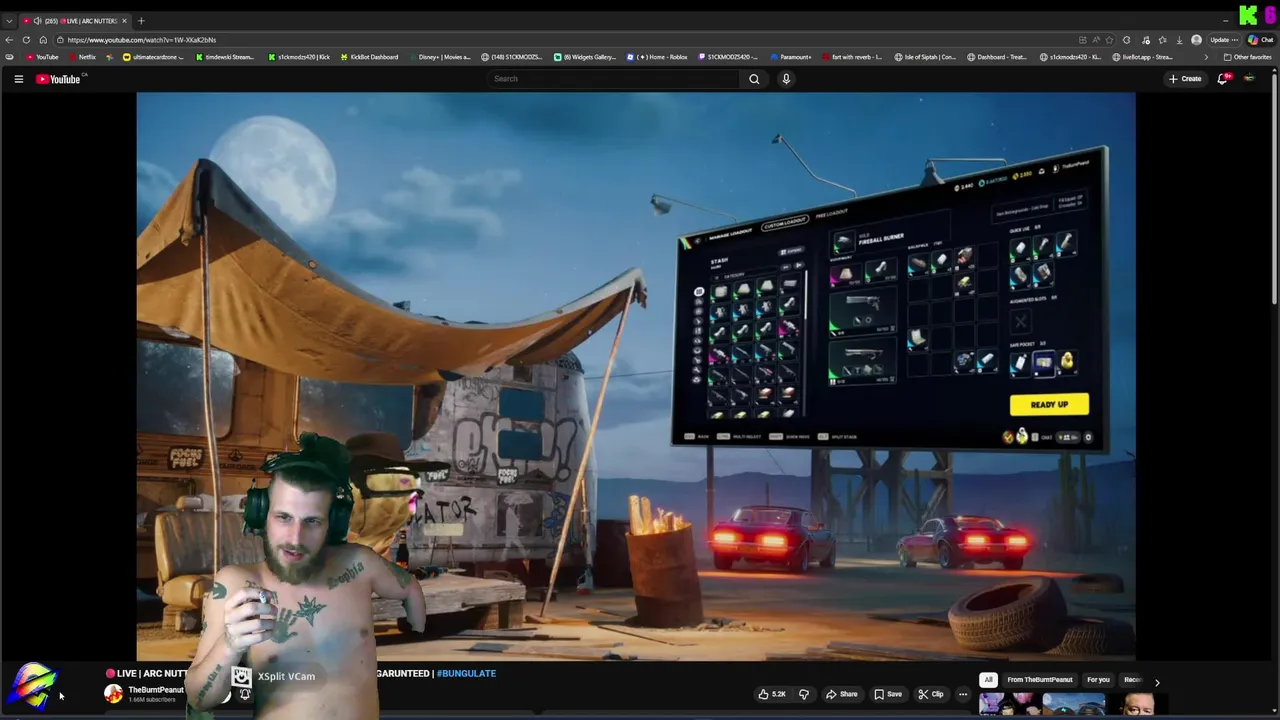
Task: Open the browser profile avatar
Action: point(1196,40)
